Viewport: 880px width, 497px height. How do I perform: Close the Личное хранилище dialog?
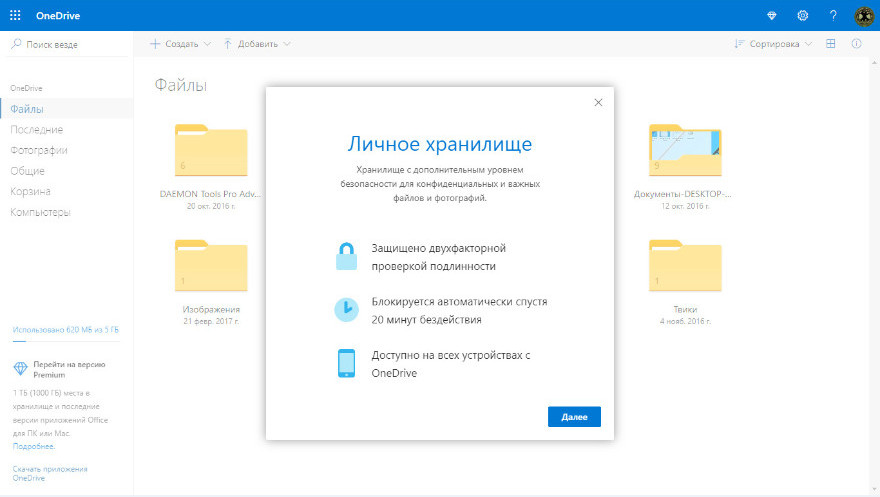(x=598, y=102)
